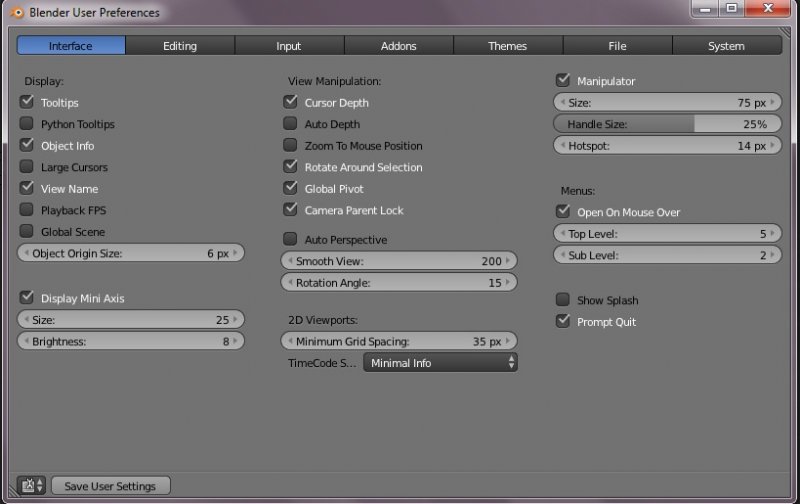Decrease Rotation Angle value

[x=290, y=282]
